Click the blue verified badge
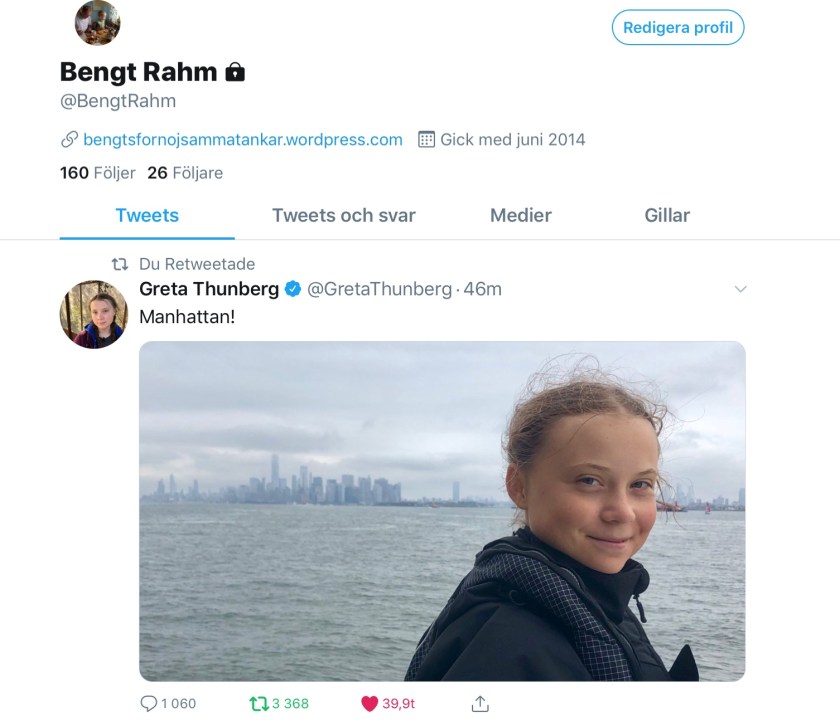This screenshot has width=840, height=726. click(x=293, y=289)
